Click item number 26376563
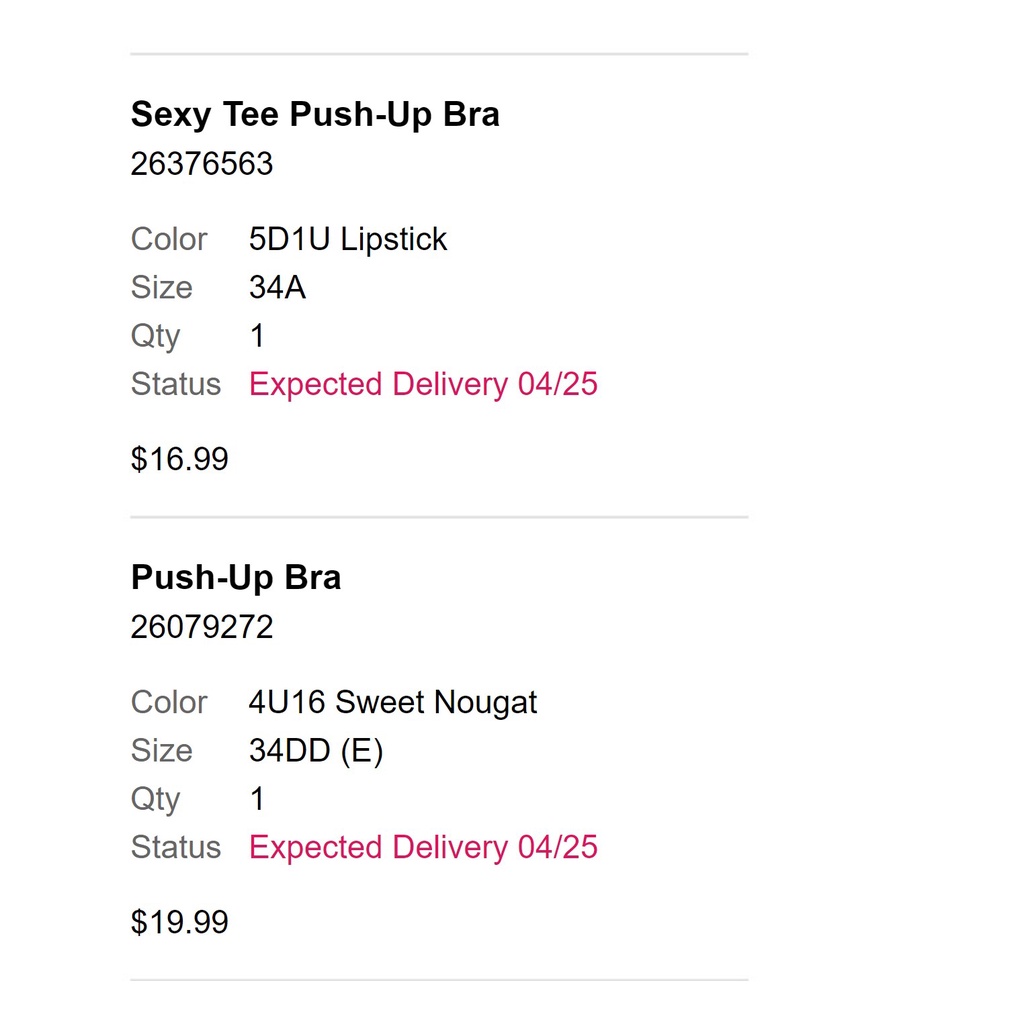Viewport: 1024px width, 1024px height. [201, 164]
